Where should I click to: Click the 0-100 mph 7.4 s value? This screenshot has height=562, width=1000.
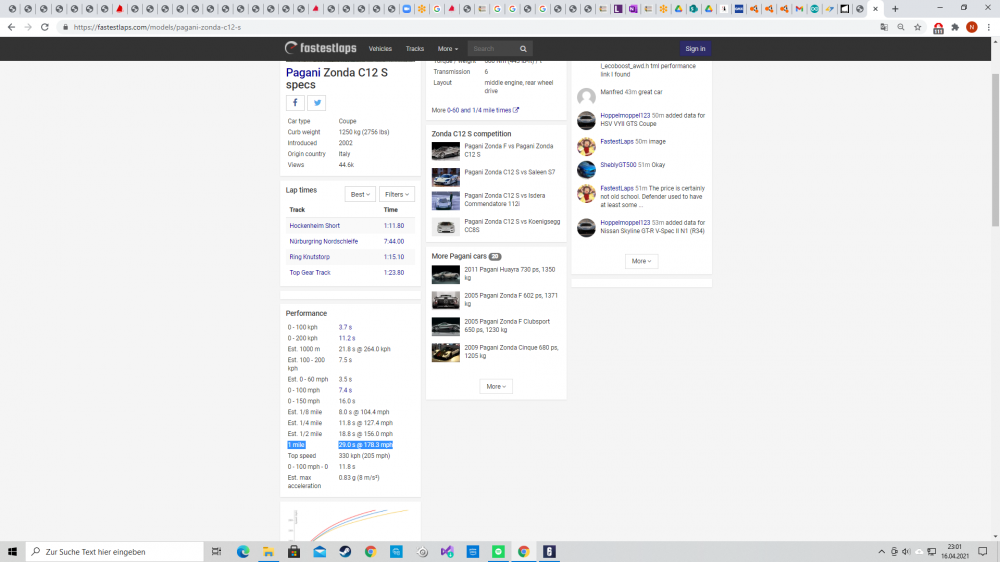345,390
